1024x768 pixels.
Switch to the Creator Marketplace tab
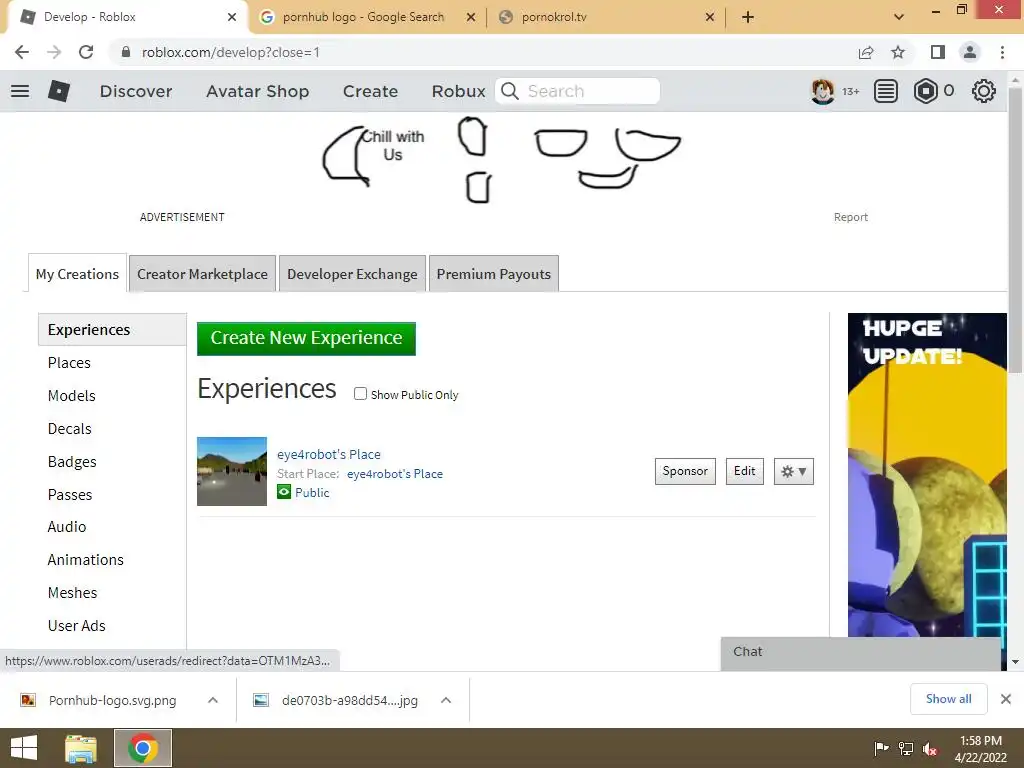click(202, 274)
